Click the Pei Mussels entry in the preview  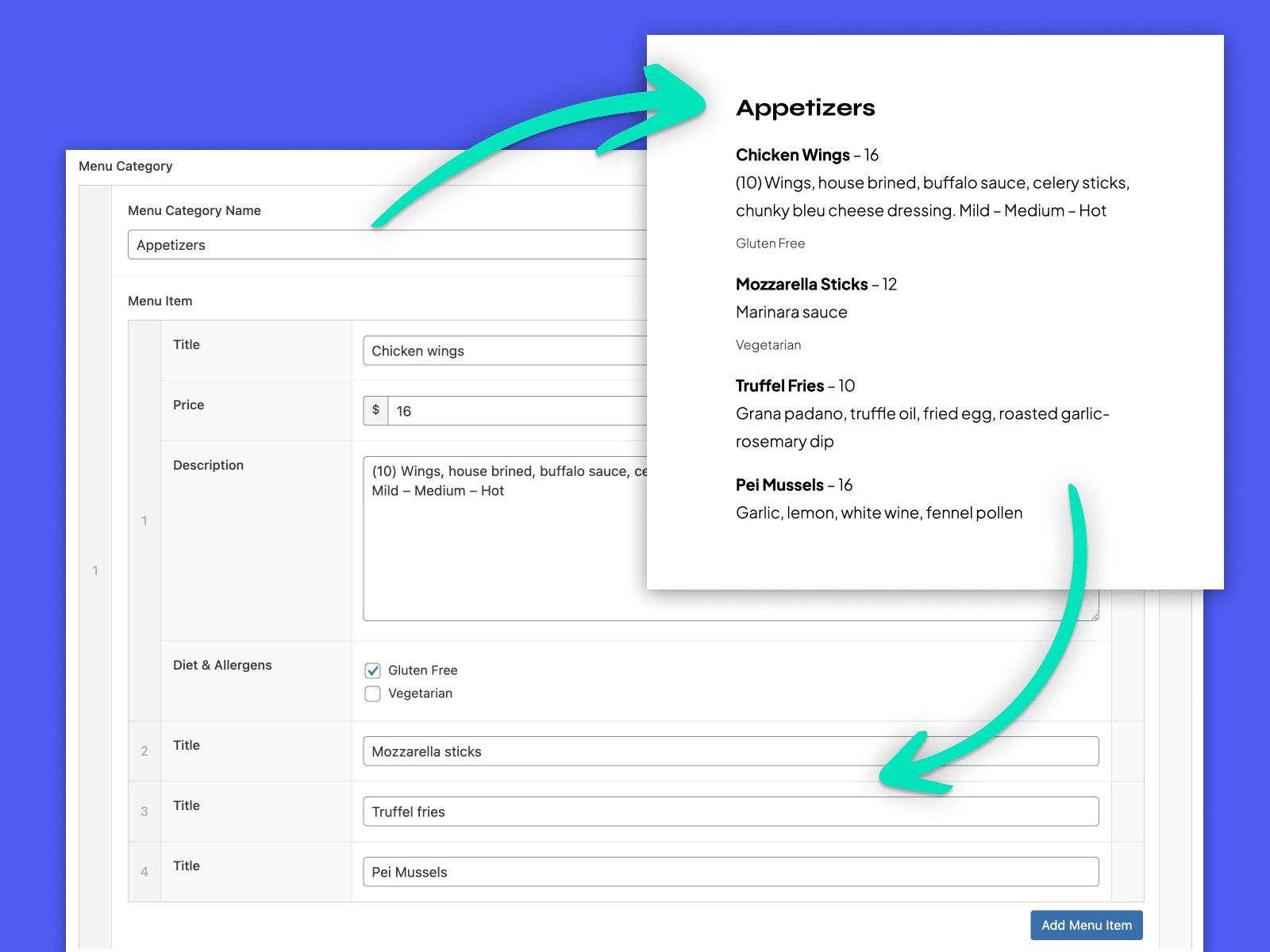[779, 485]
